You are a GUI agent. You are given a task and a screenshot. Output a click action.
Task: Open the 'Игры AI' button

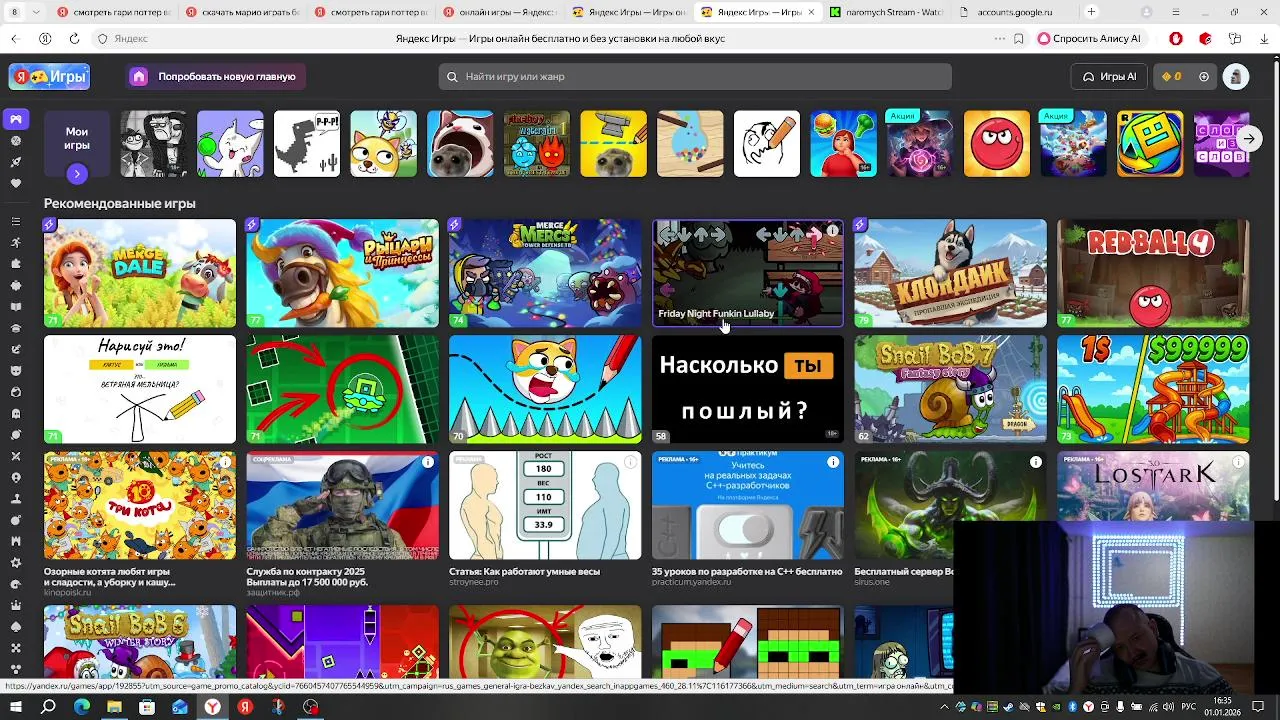pos(1109,76)
